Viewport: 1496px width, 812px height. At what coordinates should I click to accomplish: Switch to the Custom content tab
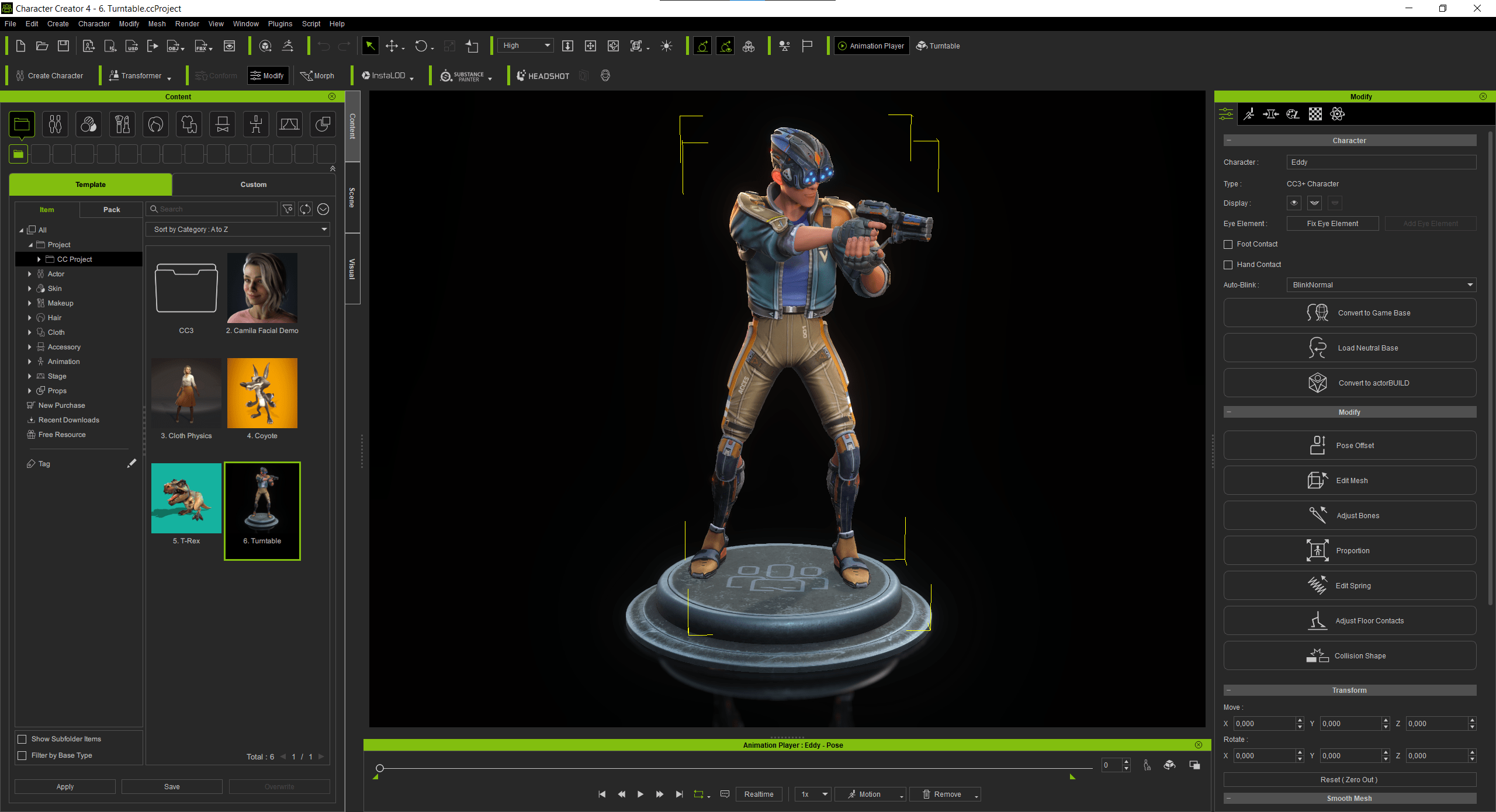pyautogui.click(x=254, y=185)
